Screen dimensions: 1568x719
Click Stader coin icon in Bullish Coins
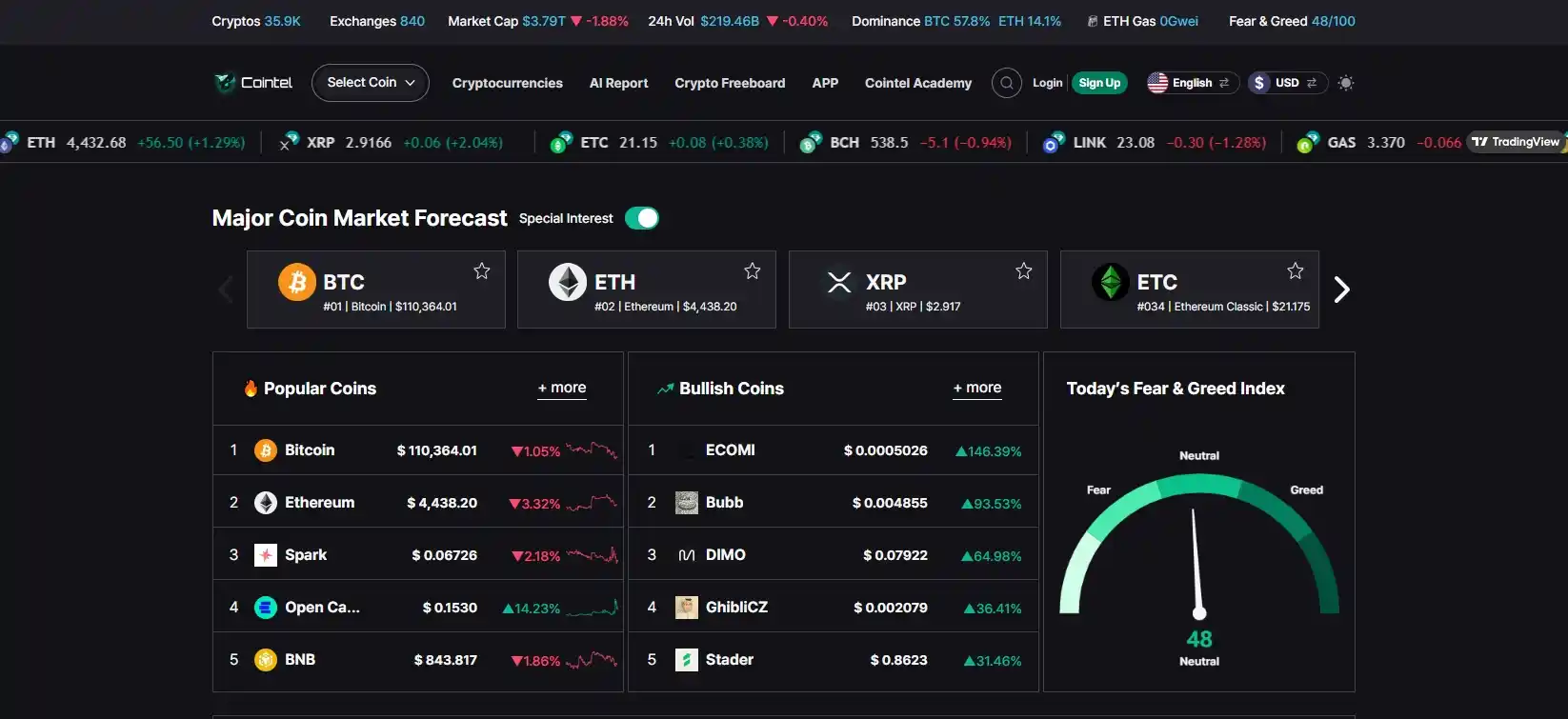(687, 660)
